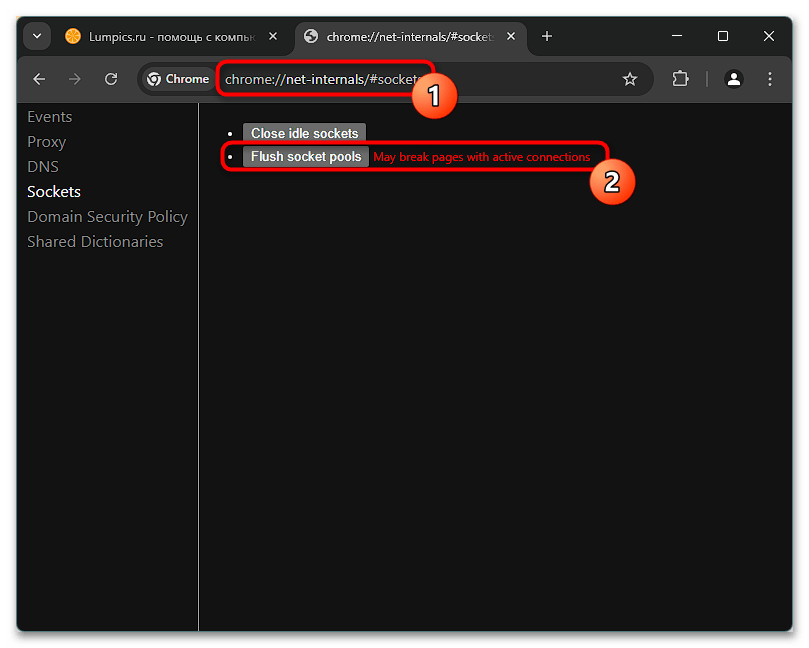809x648 pixels.
Task: Click the Chrome site info chip
Action: [178, 79]
